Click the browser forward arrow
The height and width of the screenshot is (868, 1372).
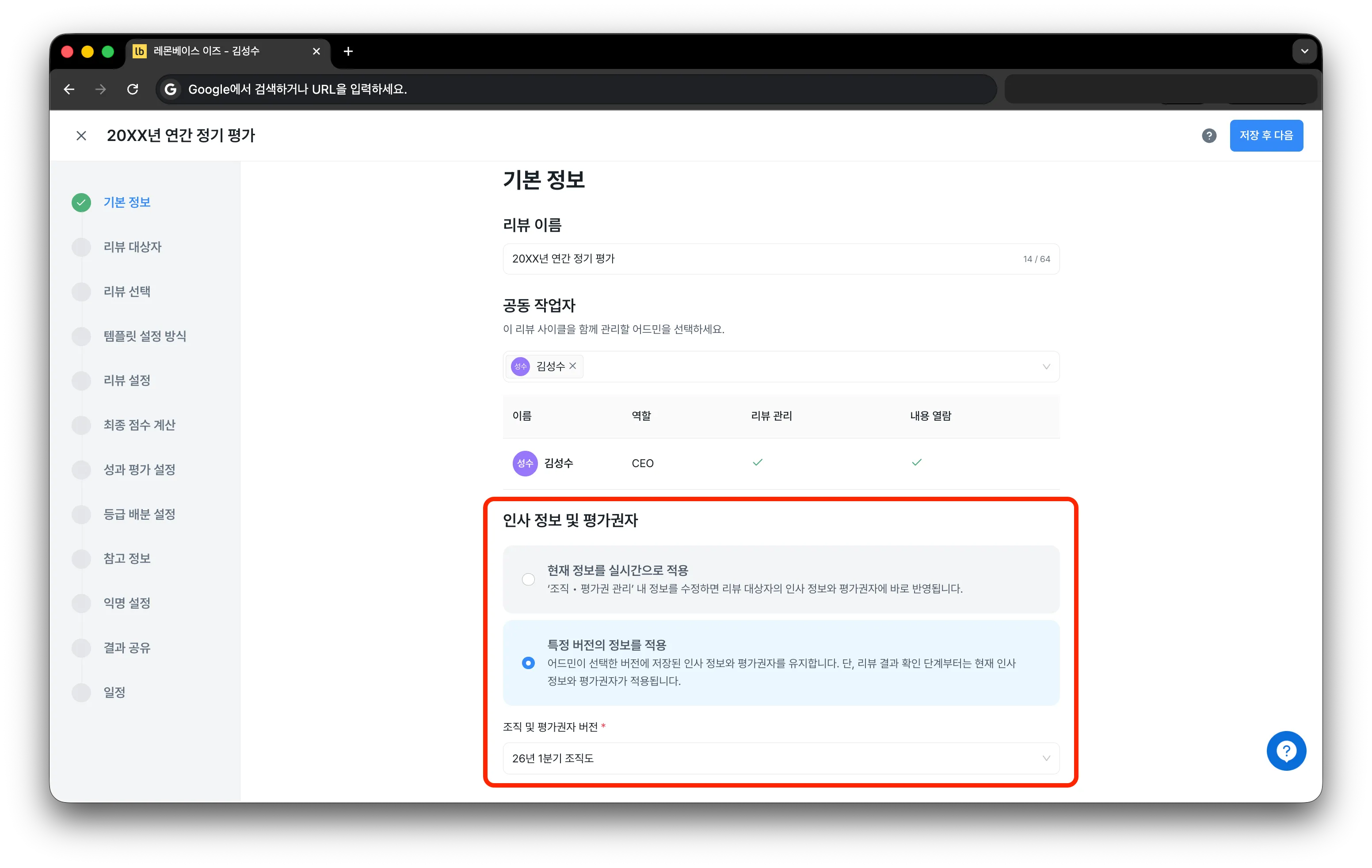[101, 89]
